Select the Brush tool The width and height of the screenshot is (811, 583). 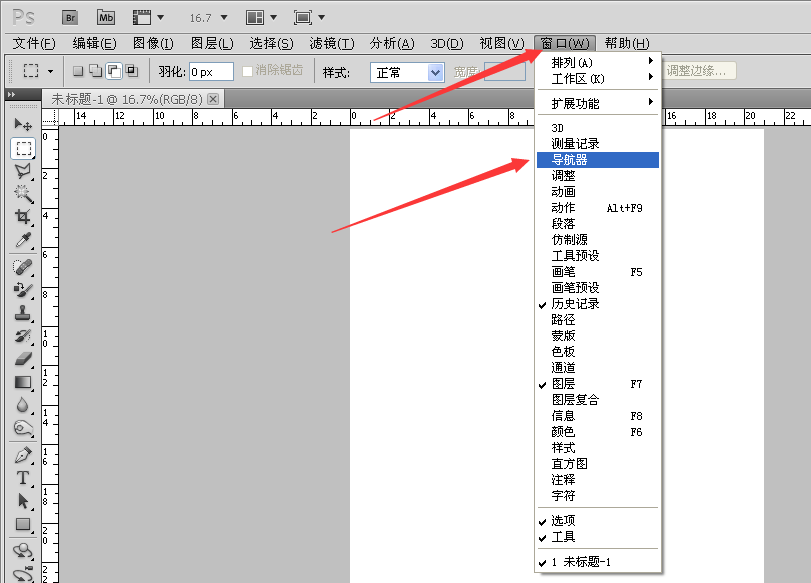[23, 290]
